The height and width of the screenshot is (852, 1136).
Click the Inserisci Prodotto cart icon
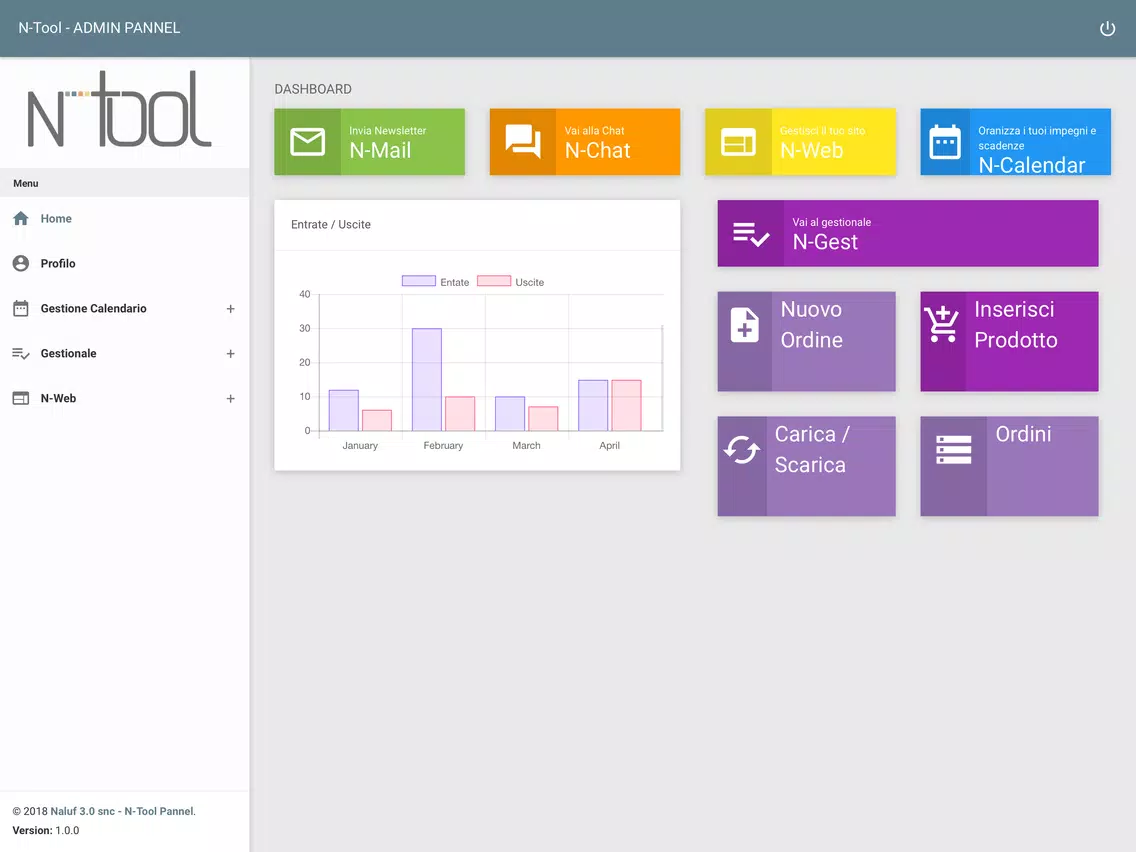[x=942, y=324]
